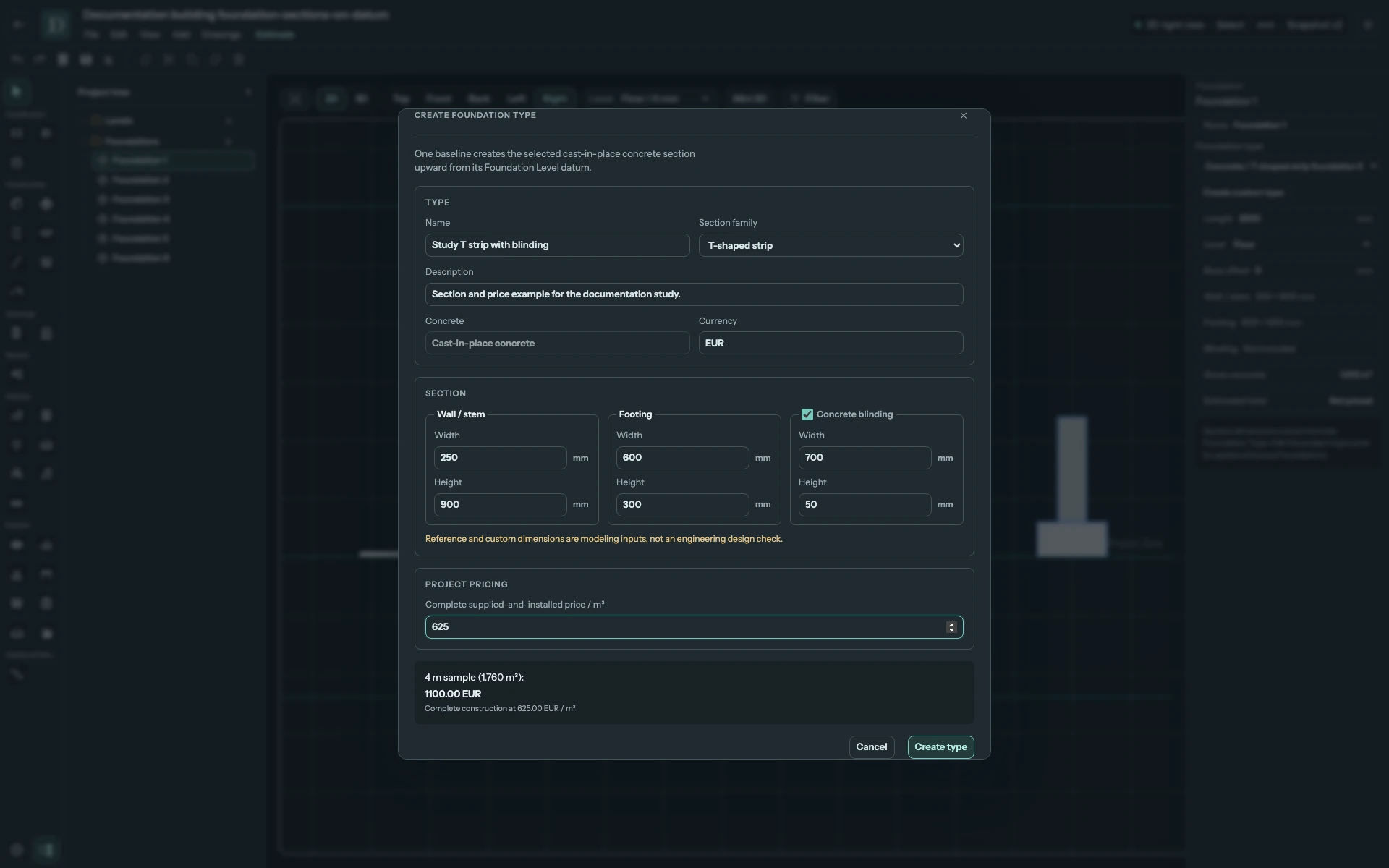Click the CREATE FOUNDATION TYPE title
The image size is (1389, 868).
coord(475,116)
